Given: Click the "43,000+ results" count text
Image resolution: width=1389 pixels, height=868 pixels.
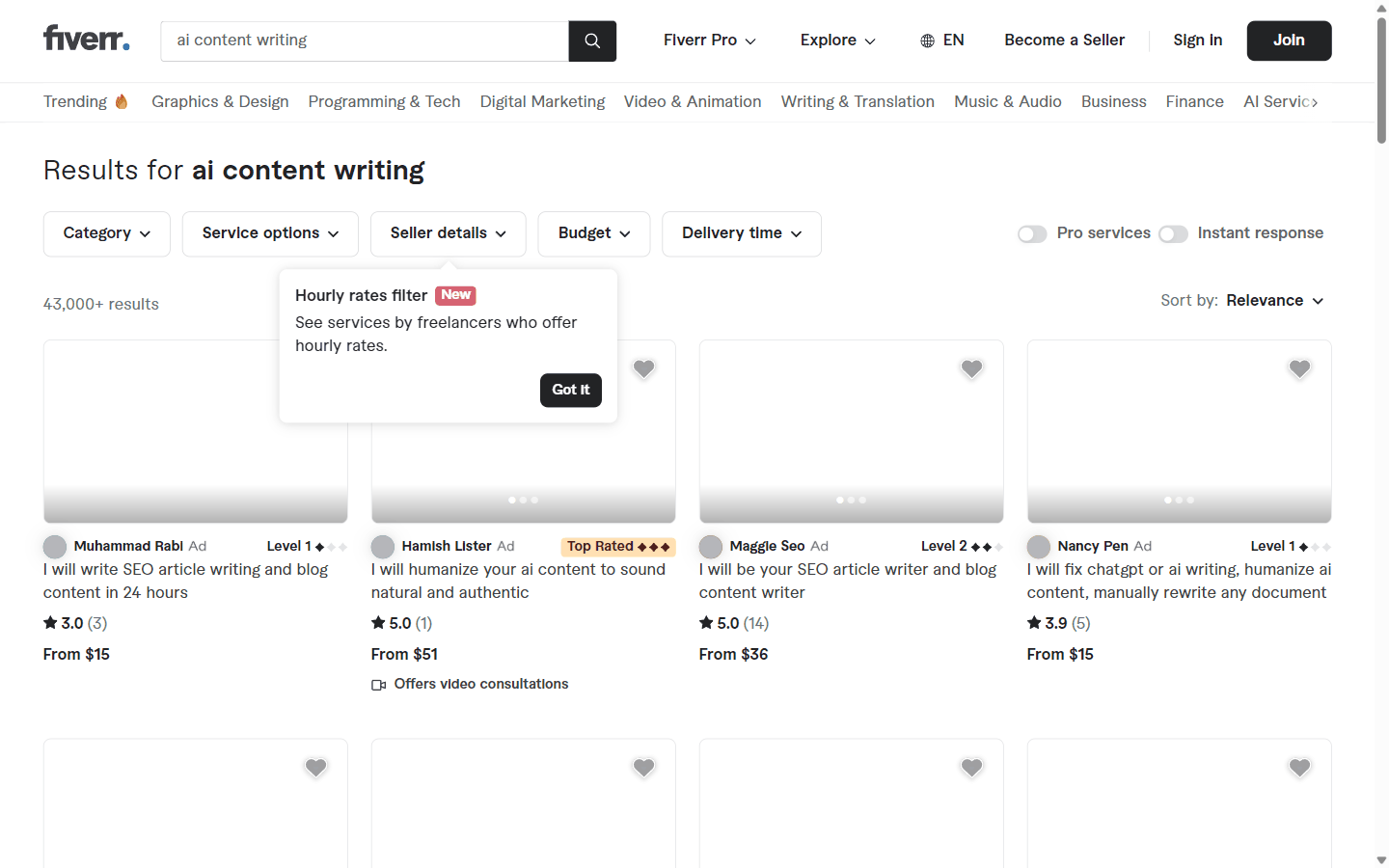Looking at the screenshot, I should (x=101, y=305).
